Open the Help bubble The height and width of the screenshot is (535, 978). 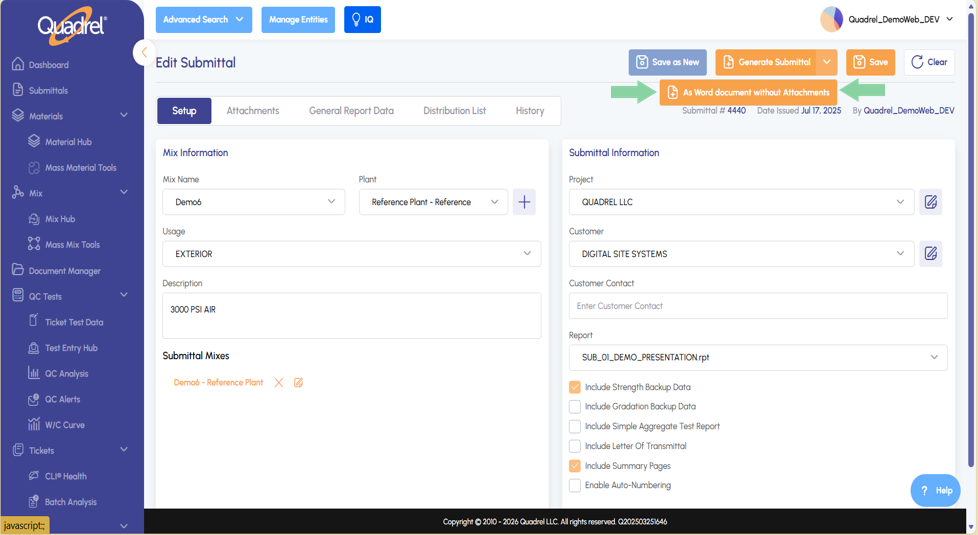(x=936, y=491)
